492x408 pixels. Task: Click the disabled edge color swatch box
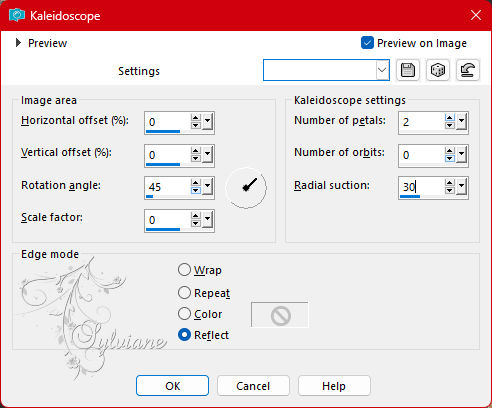[x=280, y=315]
